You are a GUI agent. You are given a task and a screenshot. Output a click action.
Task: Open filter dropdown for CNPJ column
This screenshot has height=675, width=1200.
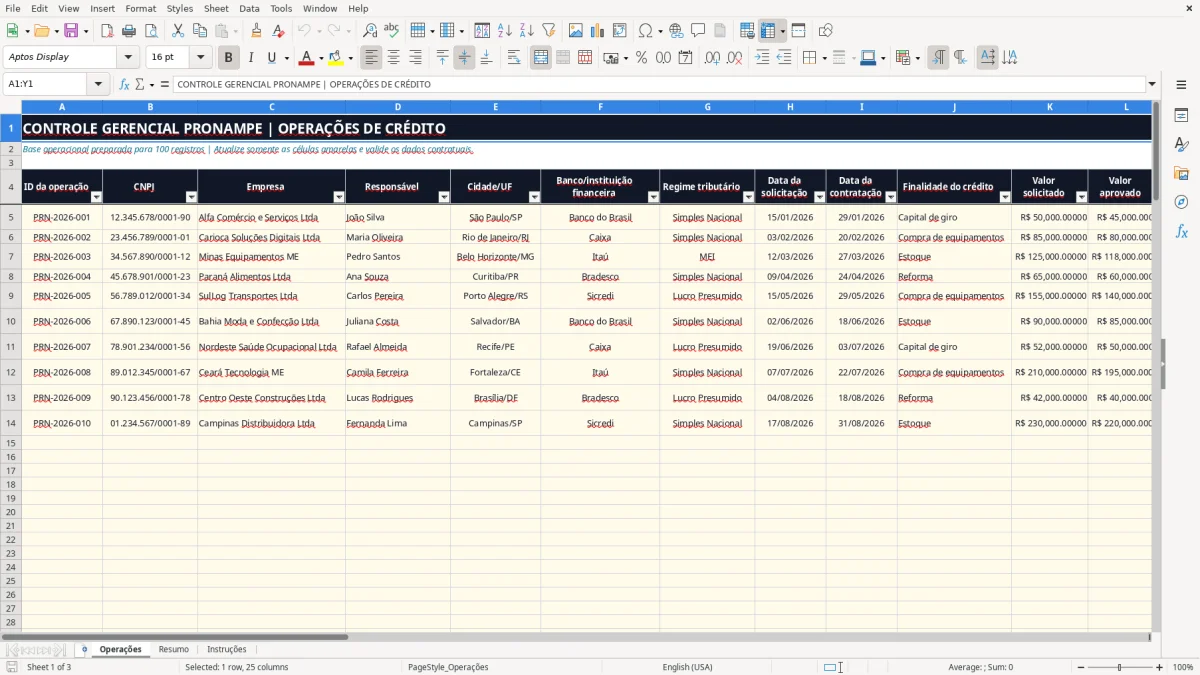pyautogui.click(x=190, y=197)
